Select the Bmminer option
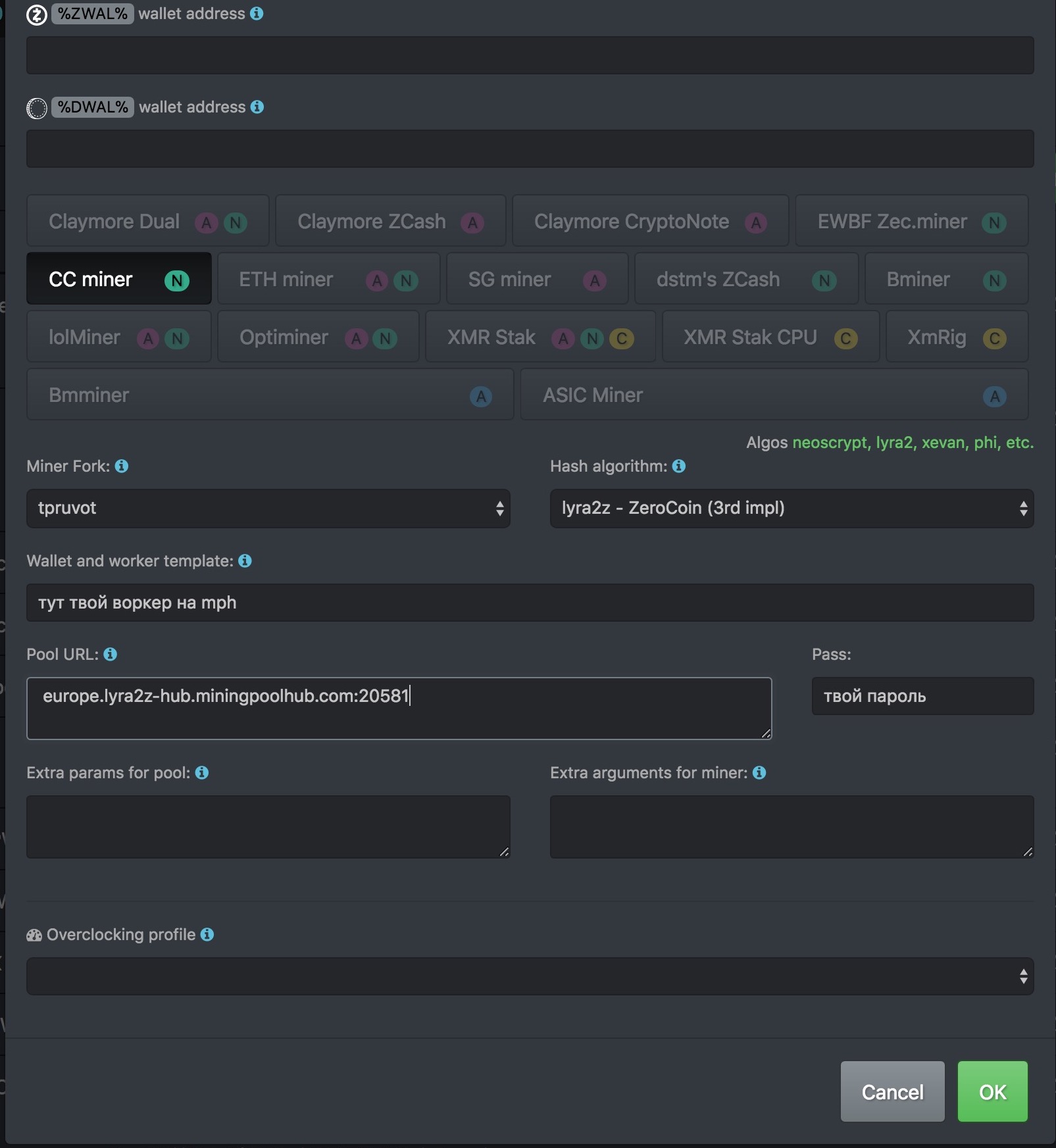Screen dimensions: 1056x1148 pos(270,395)
